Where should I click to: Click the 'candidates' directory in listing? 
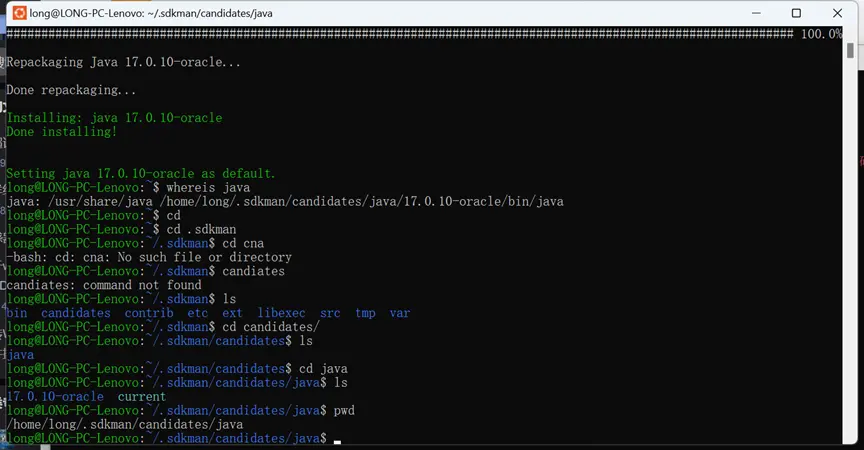pos(75,313)
